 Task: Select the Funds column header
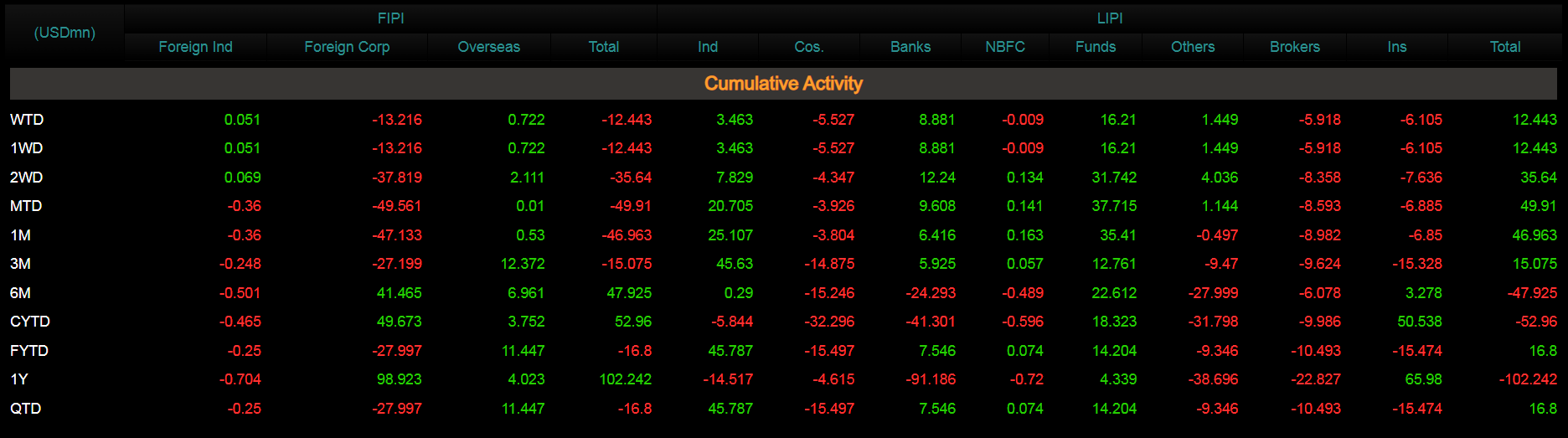[1096, 47]
